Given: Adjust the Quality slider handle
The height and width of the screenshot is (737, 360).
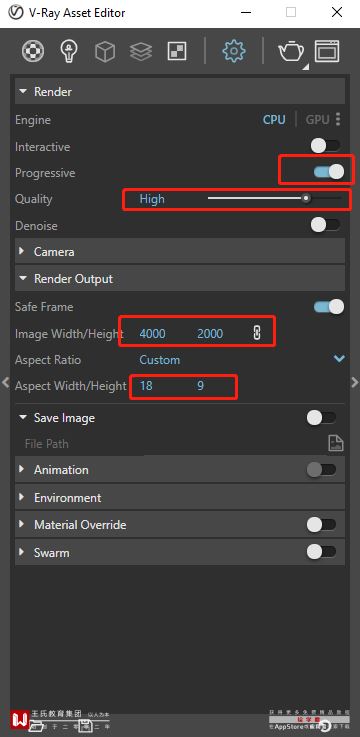Looking at the screenshot, I should point(306,198).
